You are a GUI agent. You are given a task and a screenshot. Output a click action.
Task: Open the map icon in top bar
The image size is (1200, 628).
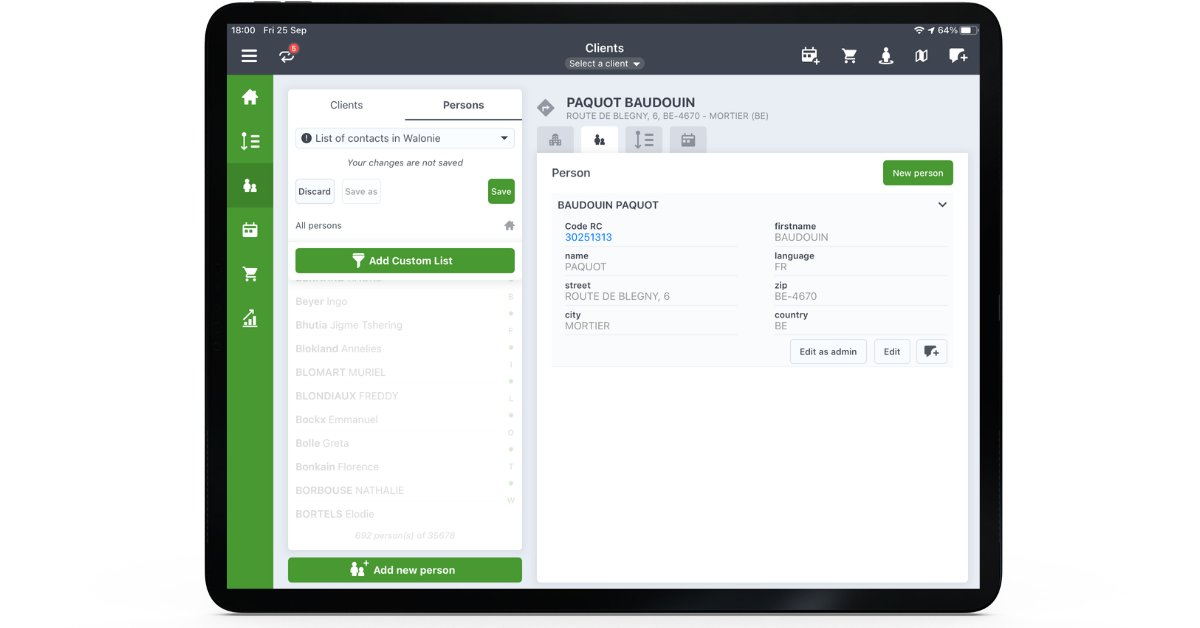[921, 56]
